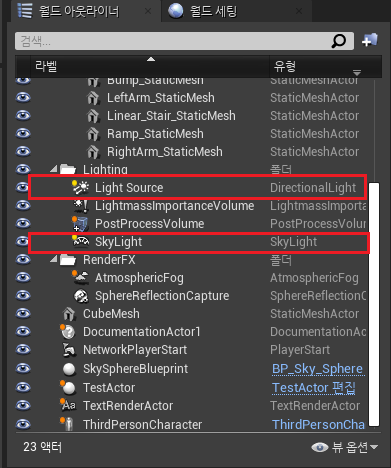
Task: Click the Lighting folder icon
Action: [68, 169]
